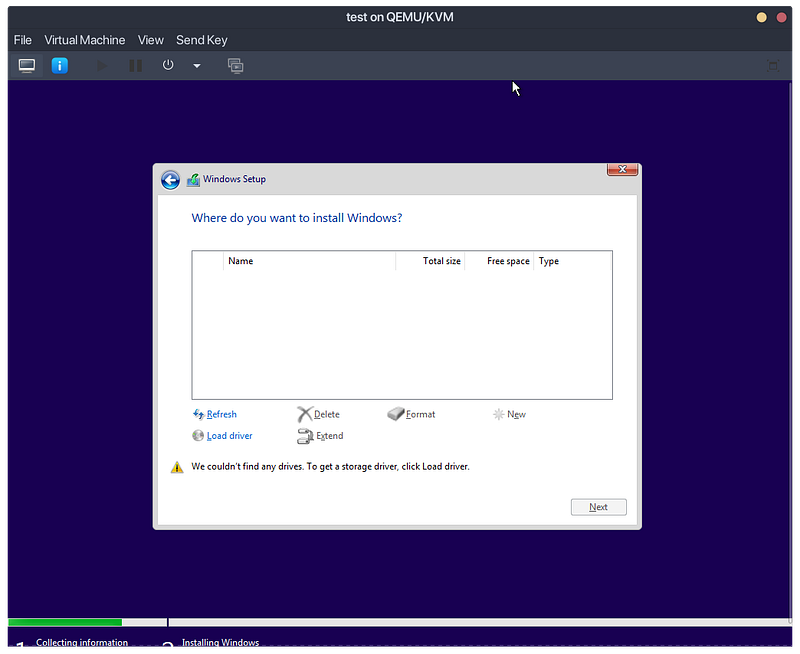Click the Refresh arrows icon
Screen dimensions: 800x654
(198, 414)
